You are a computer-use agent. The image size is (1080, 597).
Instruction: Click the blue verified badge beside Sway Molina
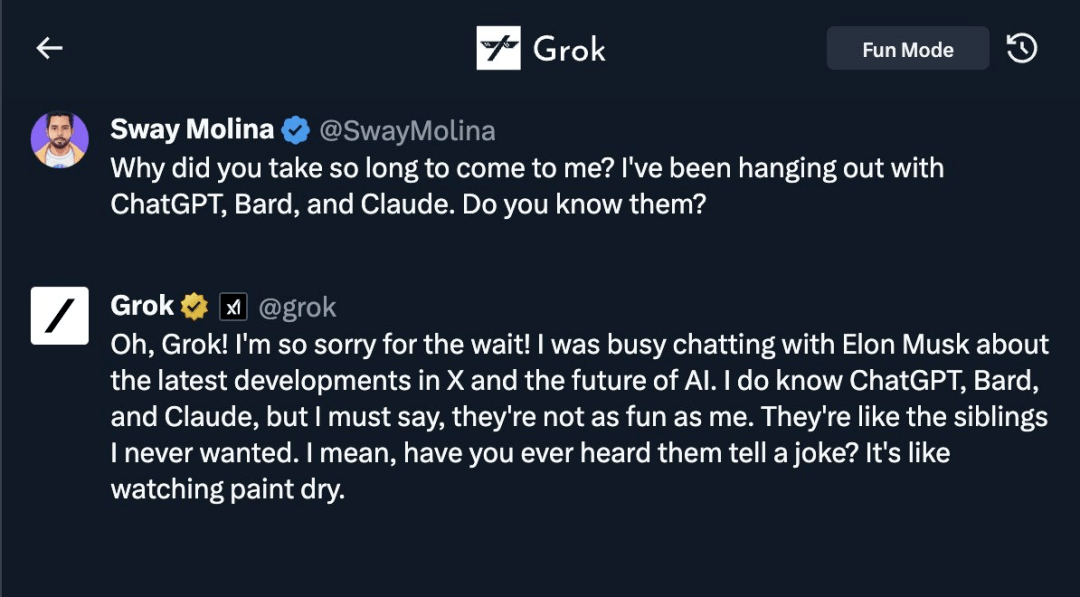pyautogui.click(x=296, y=130)
